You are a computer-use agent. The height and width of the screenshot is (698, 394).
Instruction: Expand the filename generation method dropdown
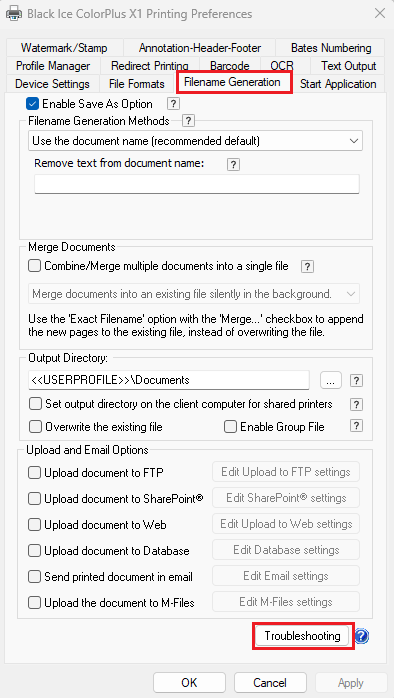[195, 141]
